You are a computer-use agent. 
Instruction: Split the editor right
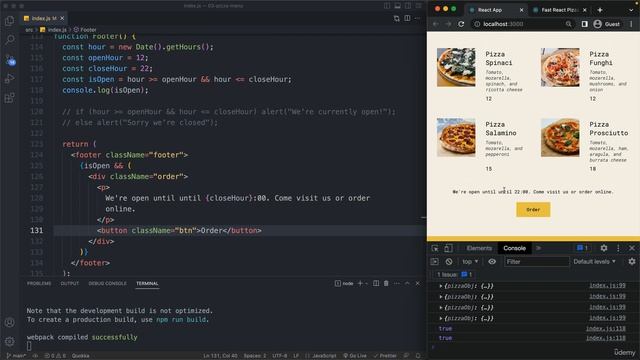click(x=407, y=18)
